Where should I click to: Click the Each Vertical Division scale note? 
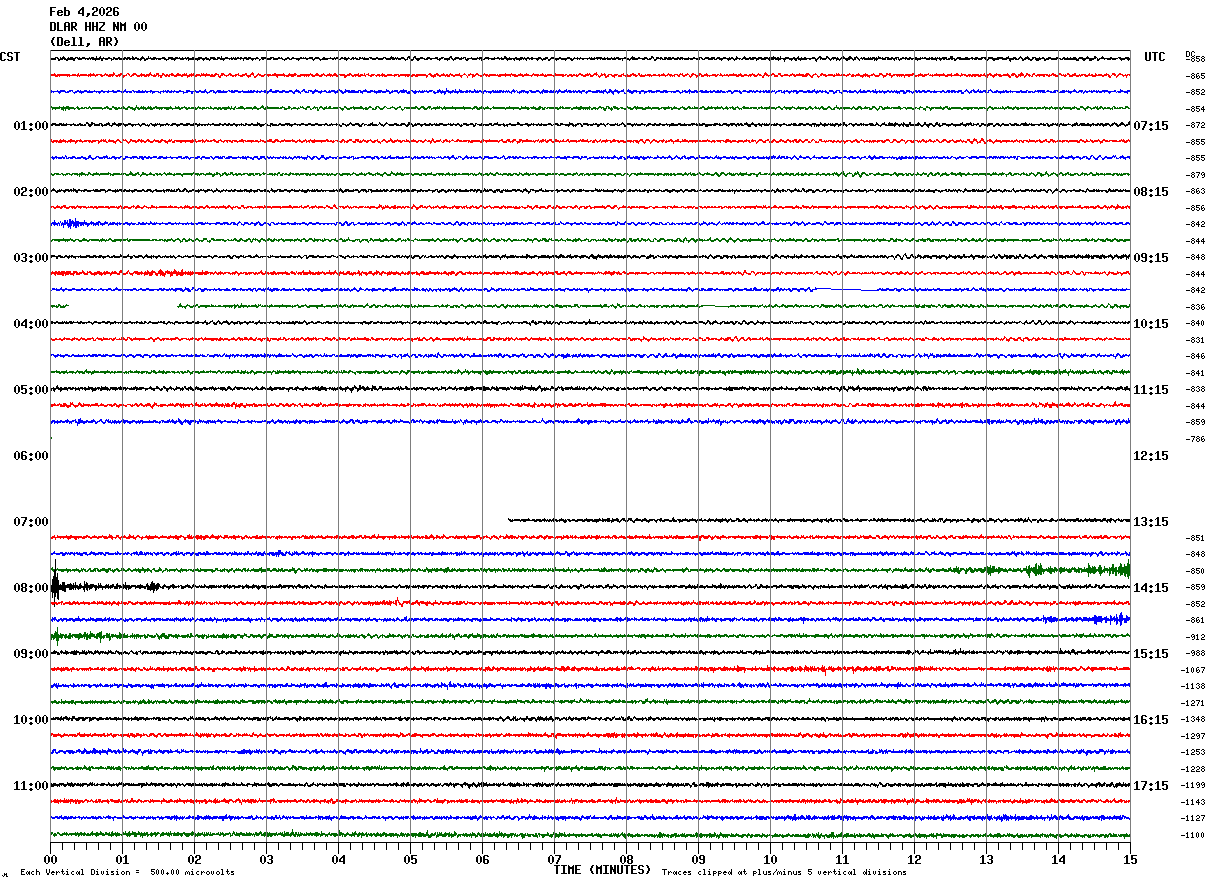(127, 873)
